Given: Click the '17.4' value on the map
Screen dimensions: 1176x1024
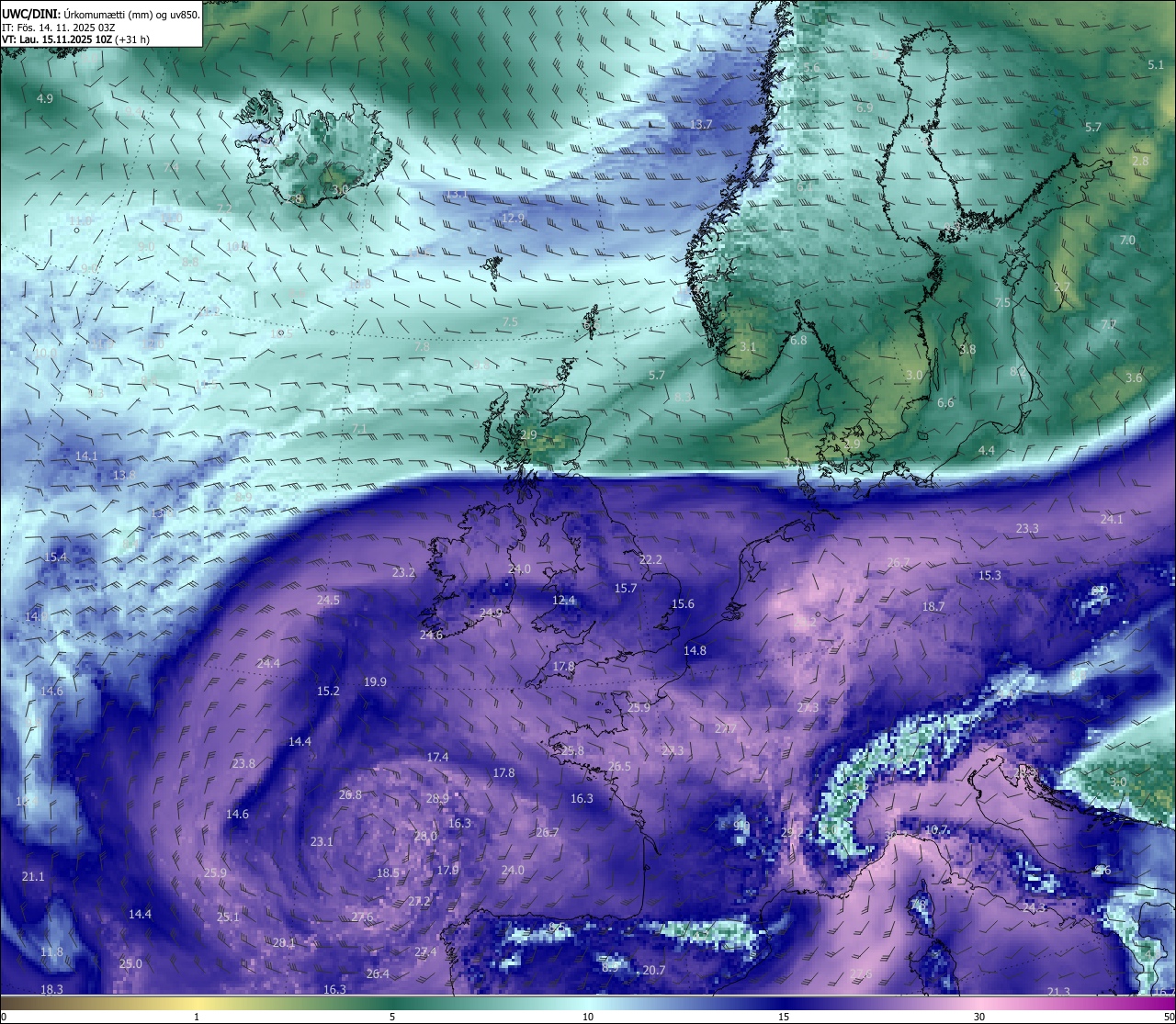Looking at the screenshot, I should [437, 757].
